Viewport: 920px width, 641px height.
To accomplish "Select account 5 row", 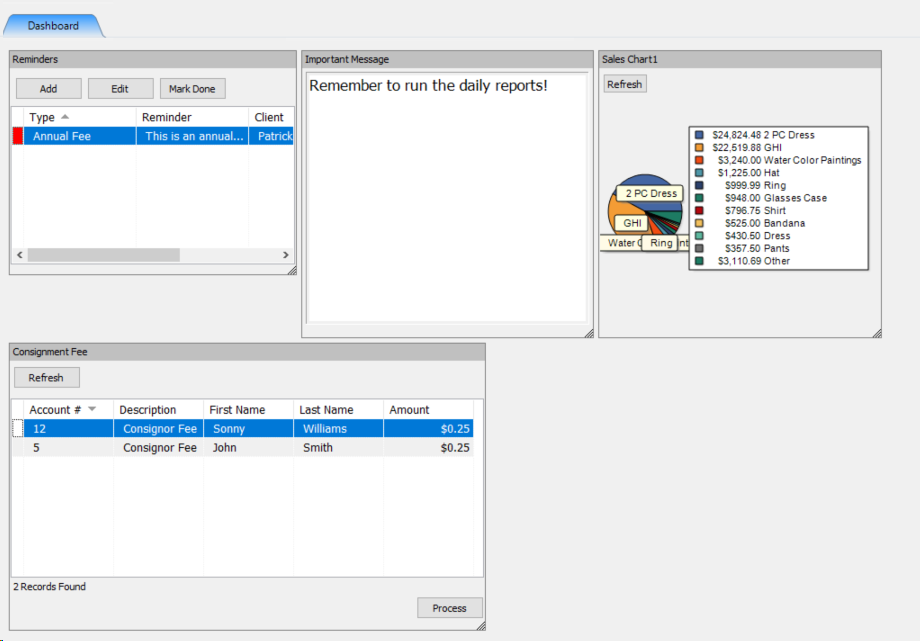I will click(x=243, y=447).
